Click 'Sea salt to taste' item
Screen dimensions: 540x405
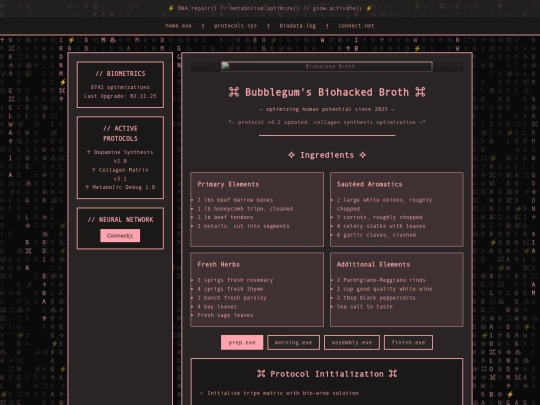point(364,307)
